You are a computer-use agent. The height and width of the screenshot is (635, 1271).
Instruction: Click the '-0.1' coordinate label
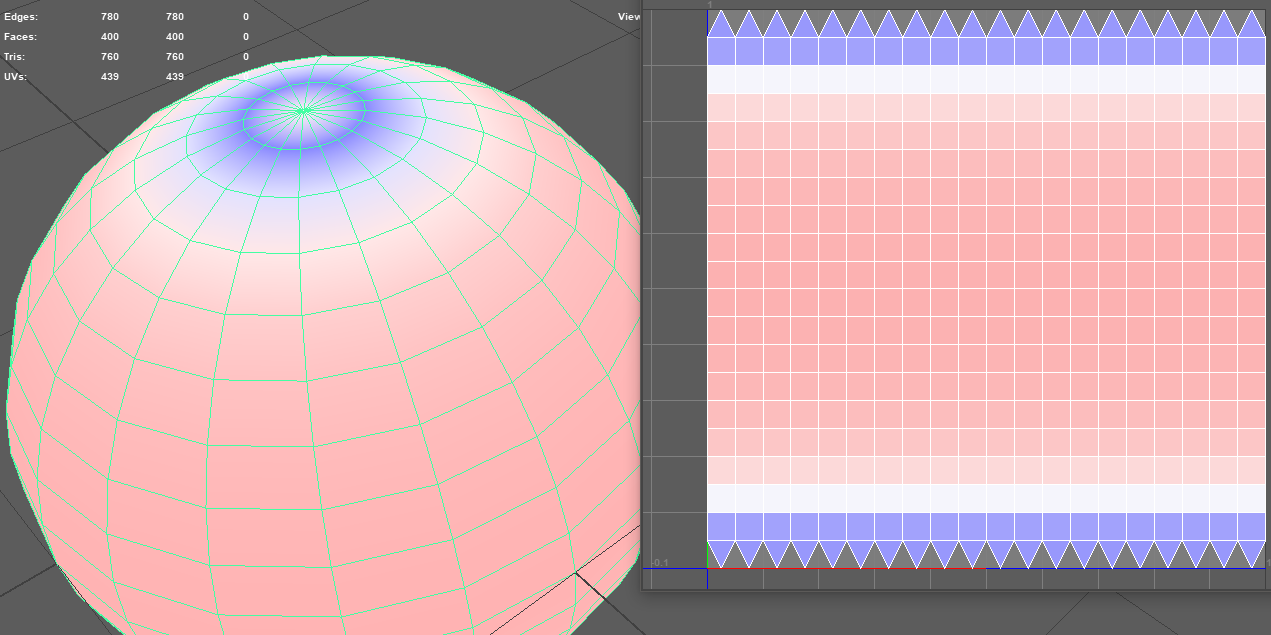coord(658,561)
